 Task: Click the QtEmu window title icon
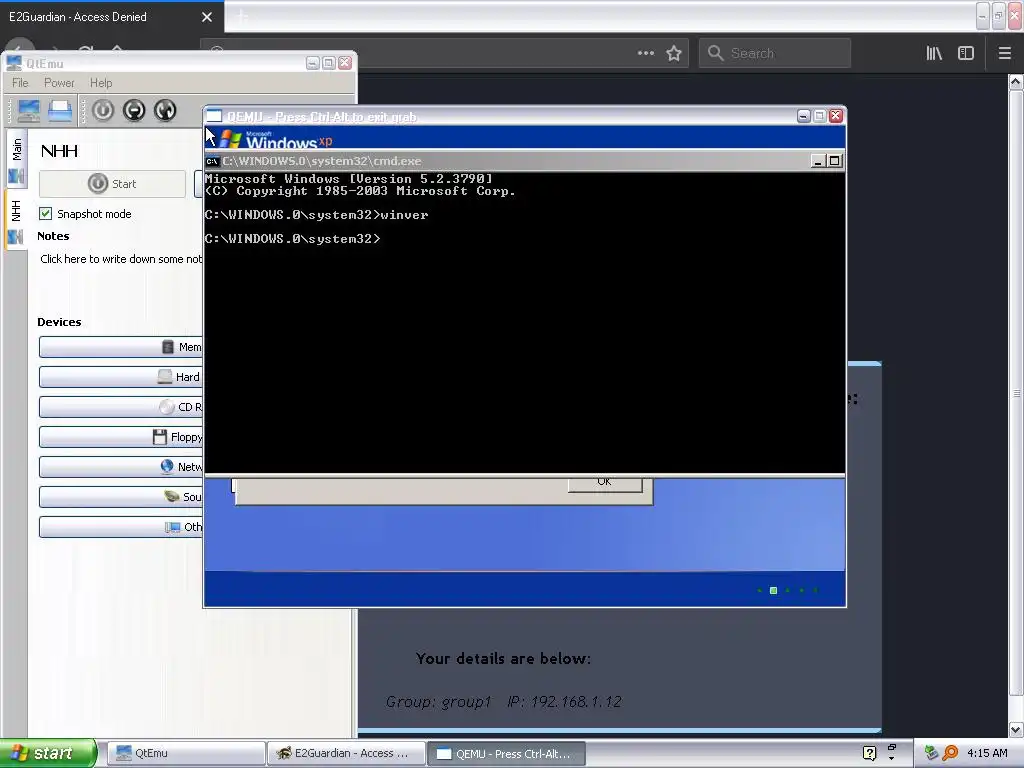point(14,63)
